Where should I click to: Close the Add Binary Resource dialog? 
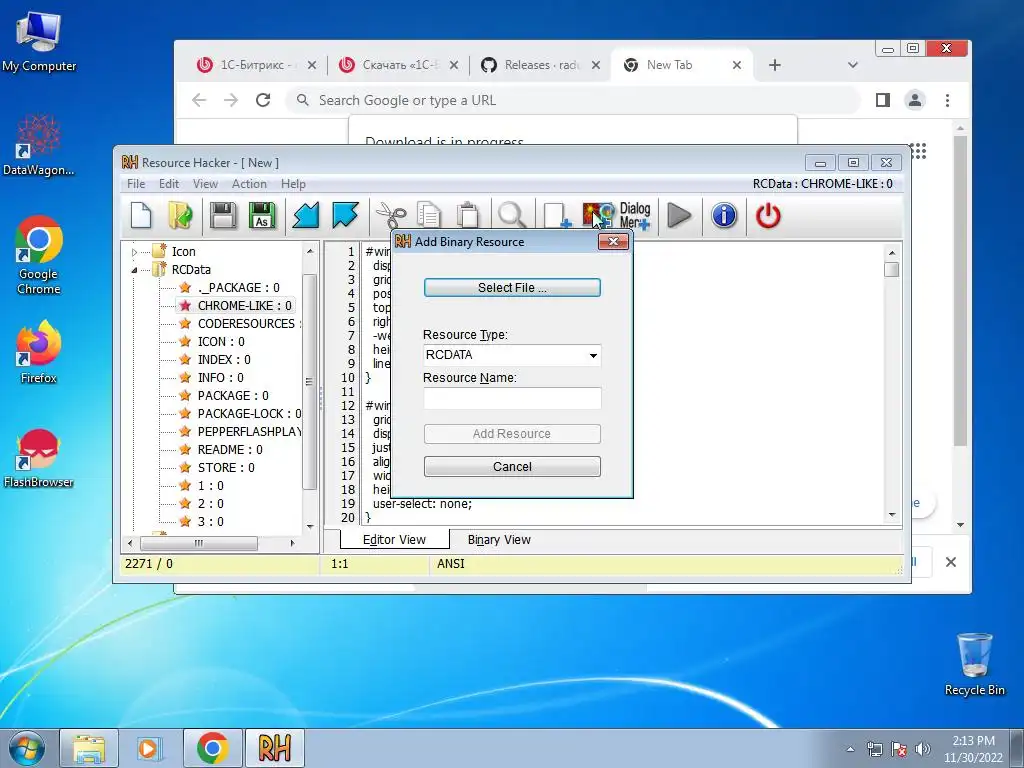(613, 242)
